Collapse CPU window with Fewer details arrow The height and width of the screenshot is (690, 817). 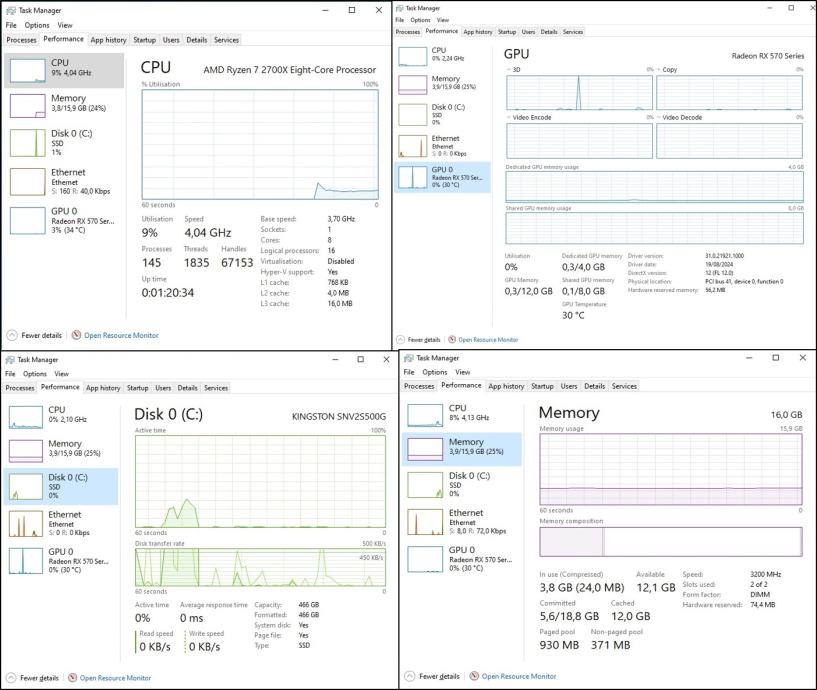click(11, 335)
